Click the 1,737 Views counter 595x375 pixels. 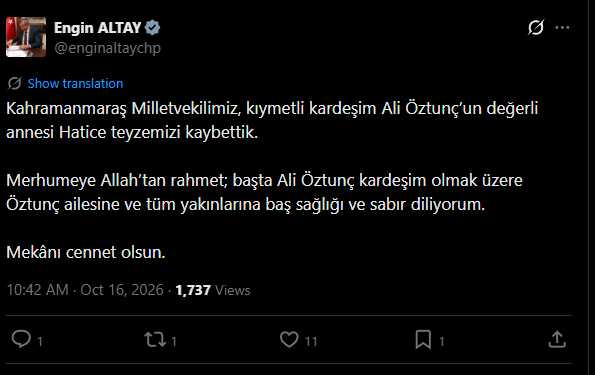213,290
